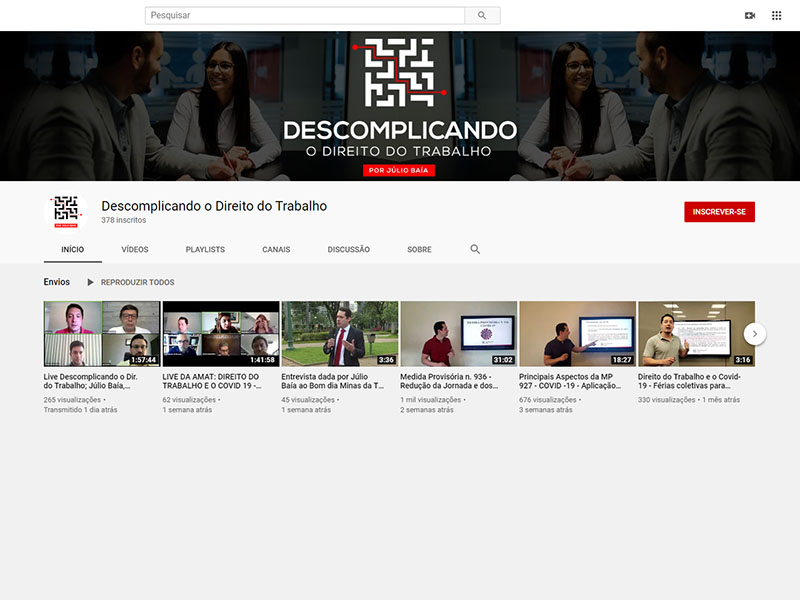Open the YouTube apps grid icon
The height and width of the screenshot is (600, 800).
[x=776, y=16]
